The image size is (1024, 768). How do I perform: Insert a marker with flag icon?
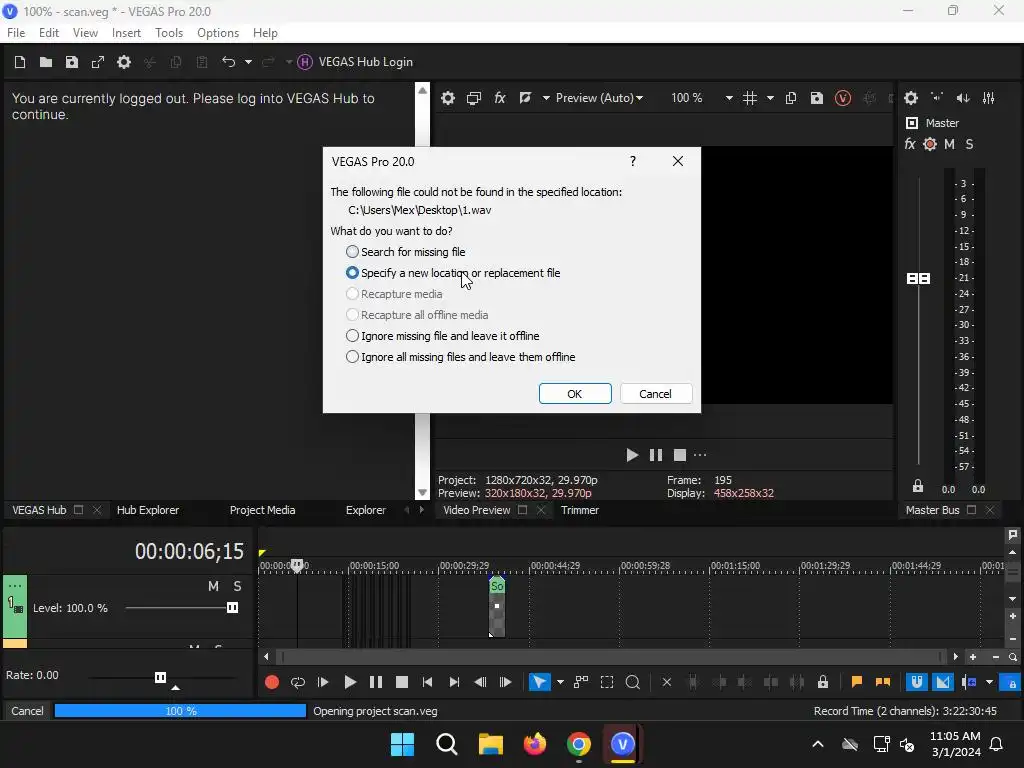[857, 682]
